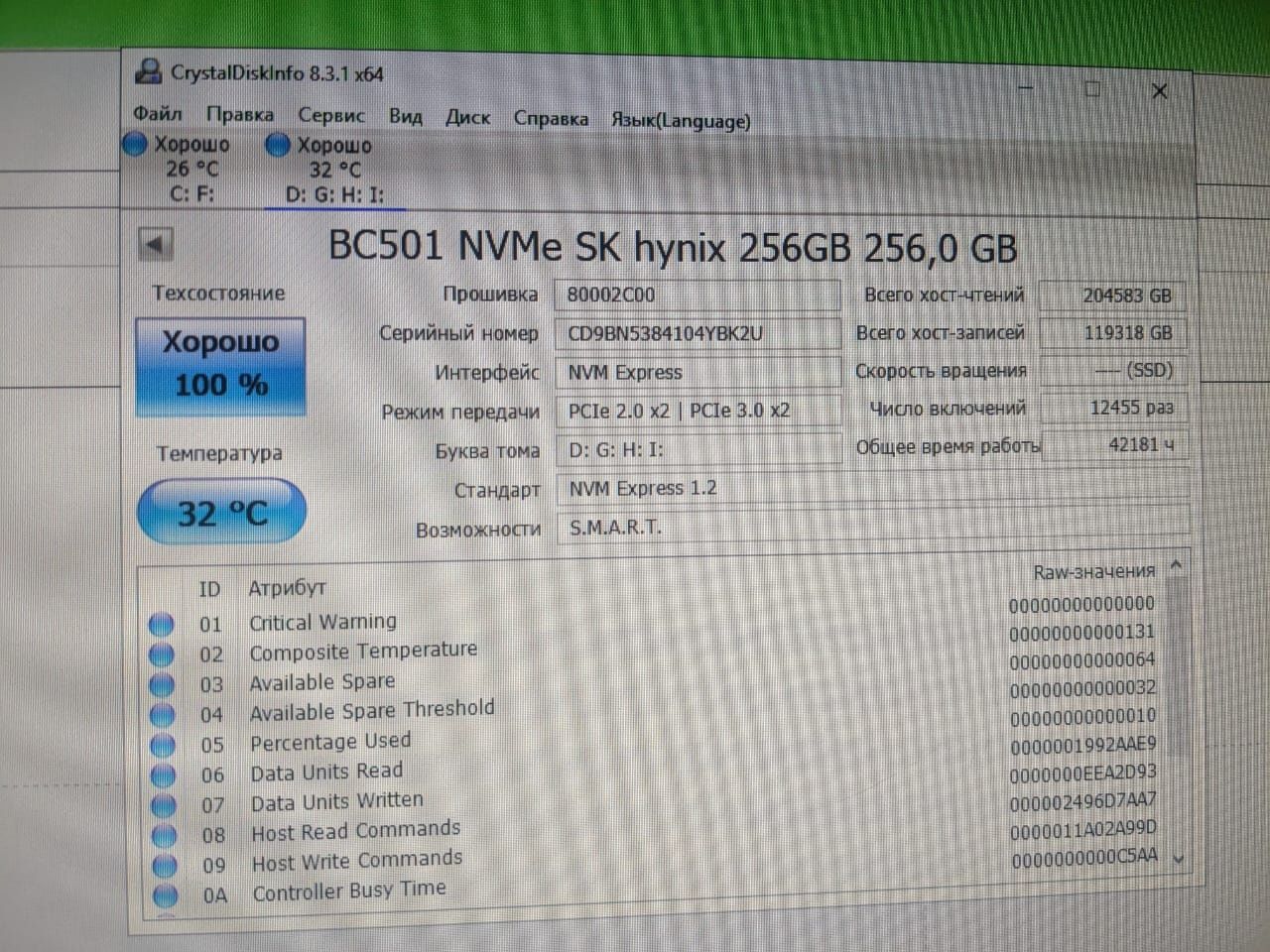
Task: Click the attribute list scroll up arrow
Action: click(x=1176, y=566)
